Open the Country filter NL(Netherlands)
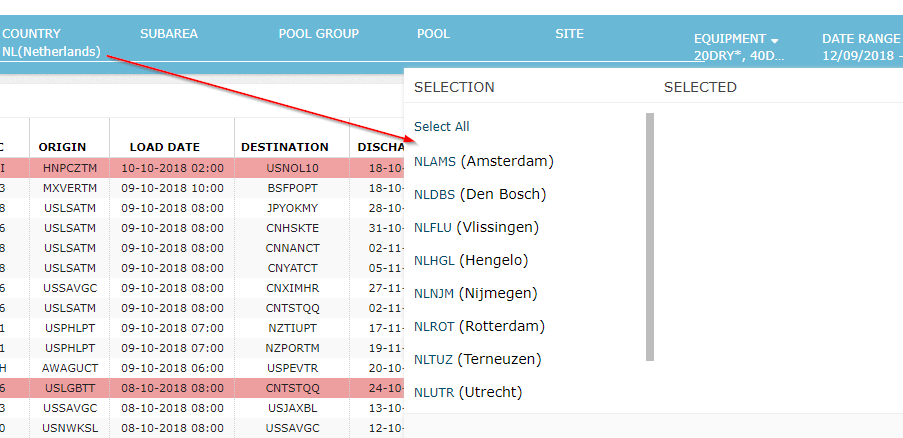 (51, 51)
